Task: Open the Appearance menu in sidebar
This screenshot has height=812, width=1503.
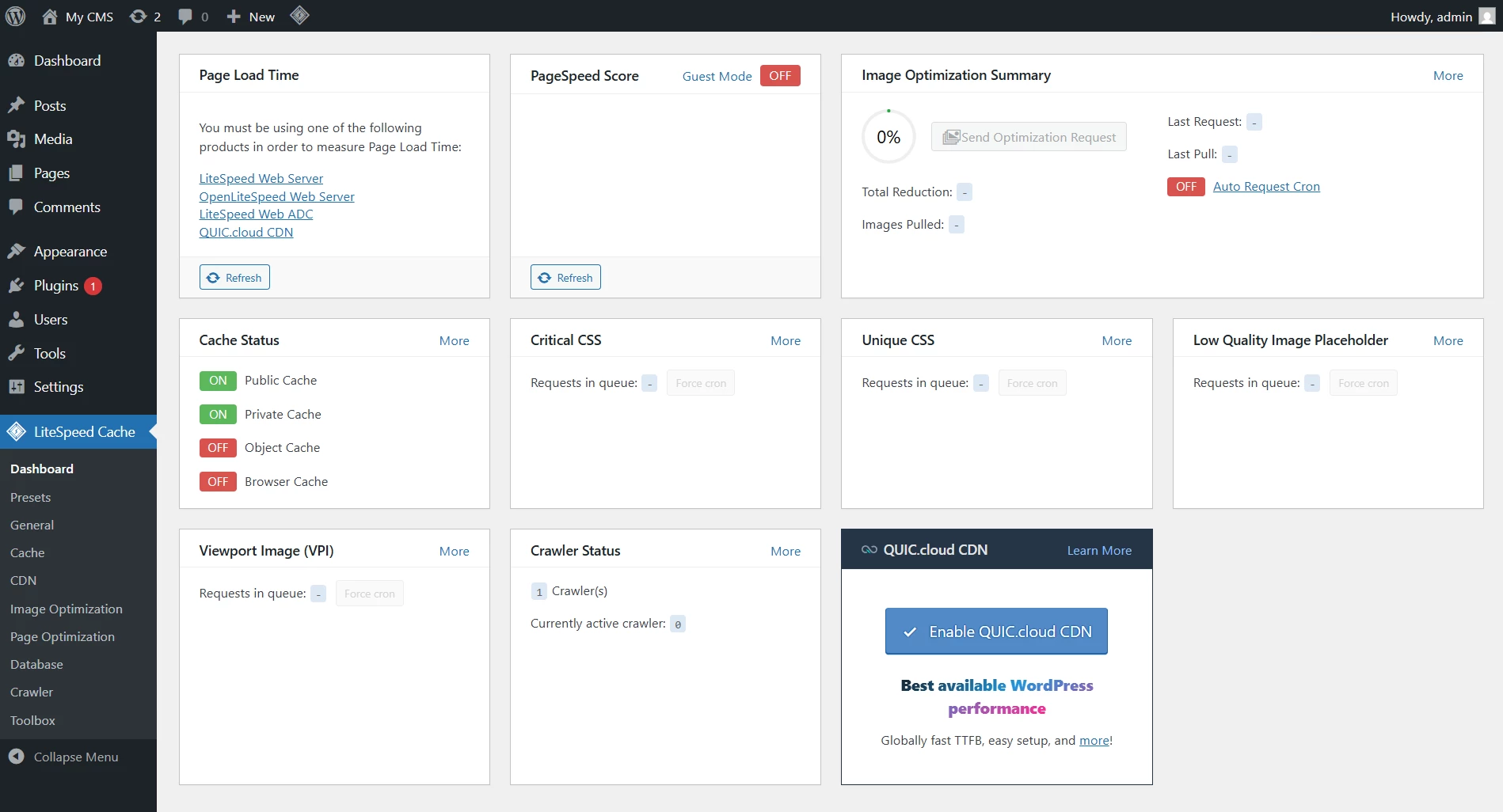Action: [70, 252]
